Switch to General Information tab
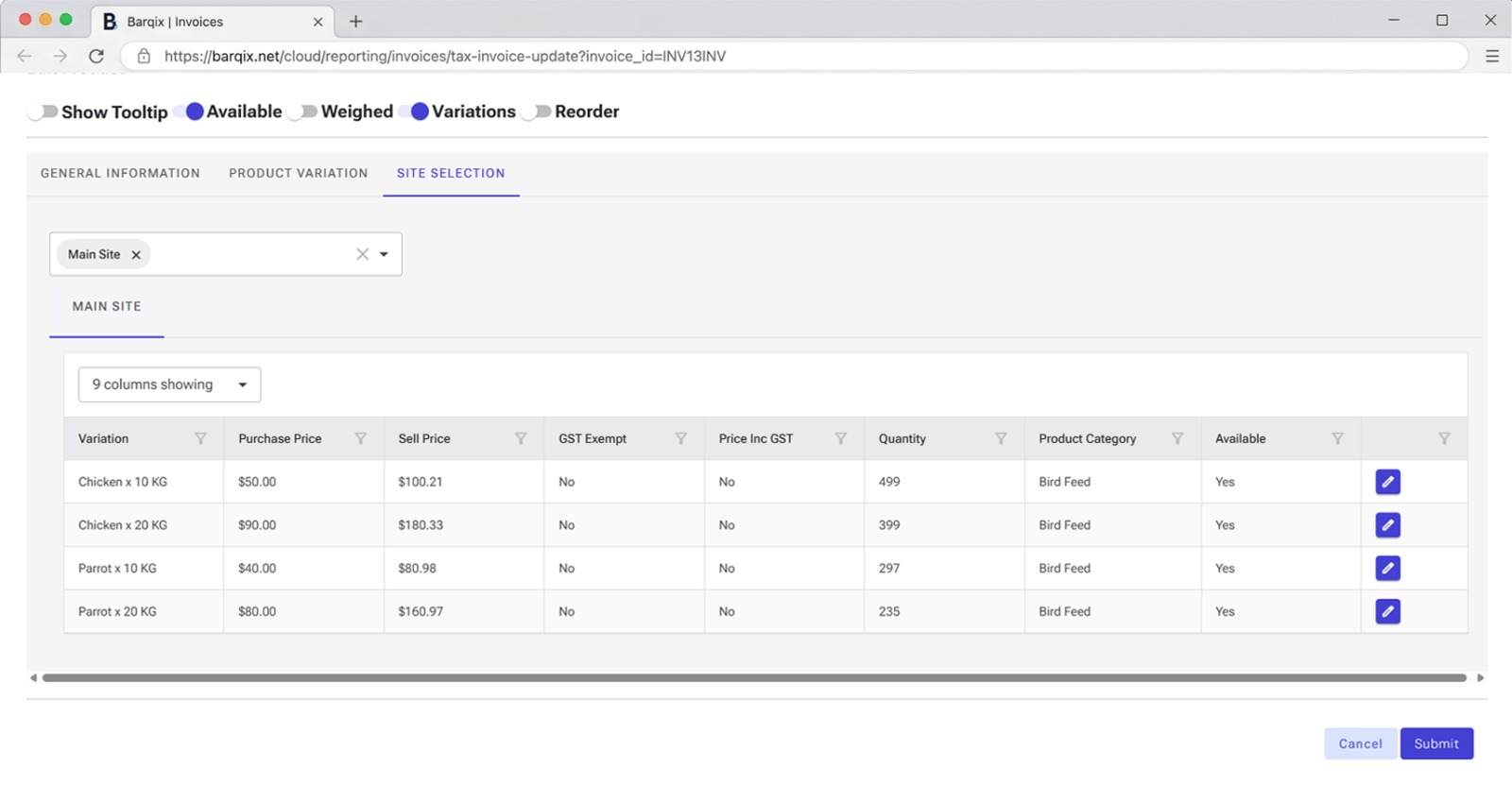 click(x=120, y=174)
